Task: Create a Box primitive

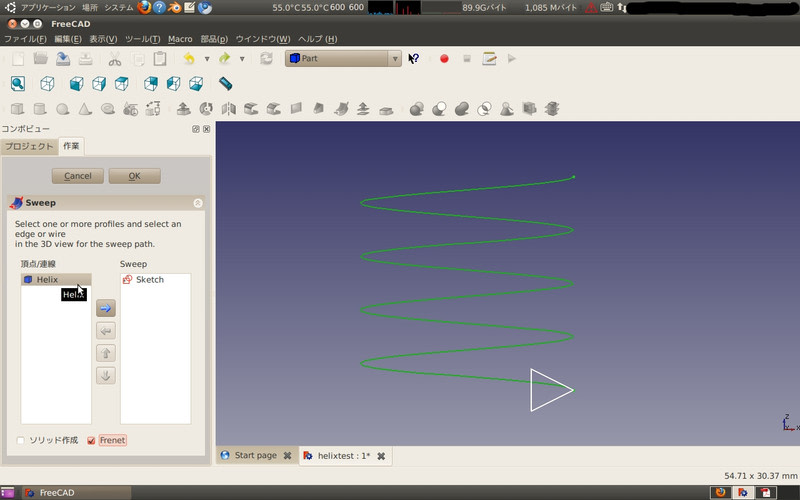Action: point(17,109)
